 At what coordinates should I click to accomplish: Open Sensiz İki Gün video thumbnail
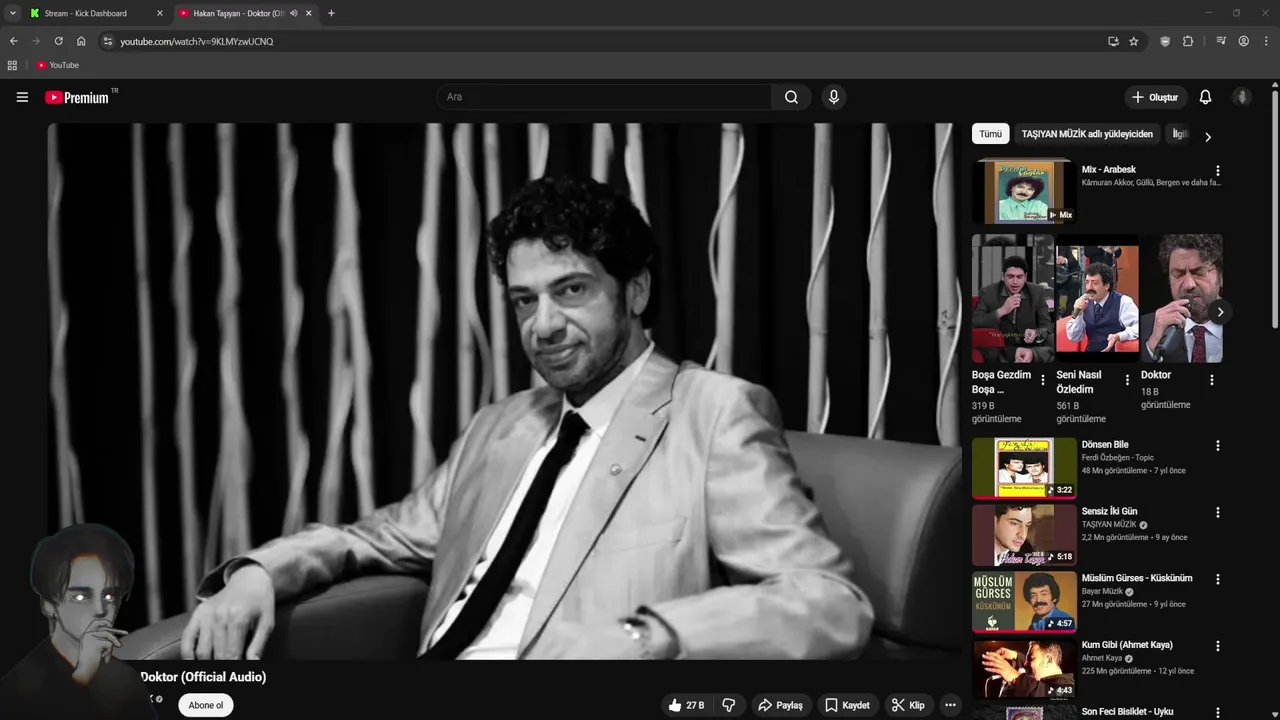coord(1024,535)
